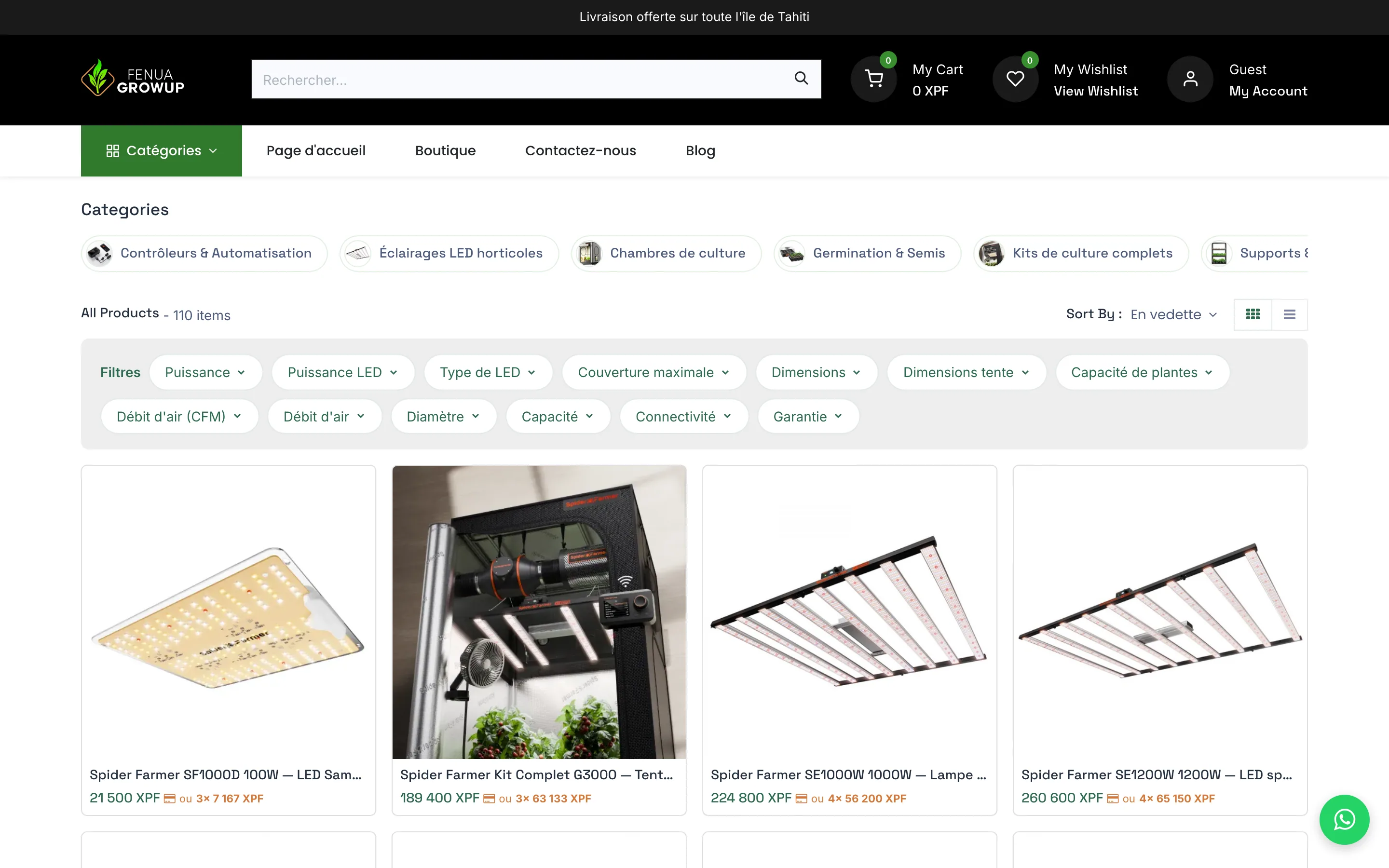
Task: Click the installment card icon beside 260 600 XPF
Action: pos(1113,799)
